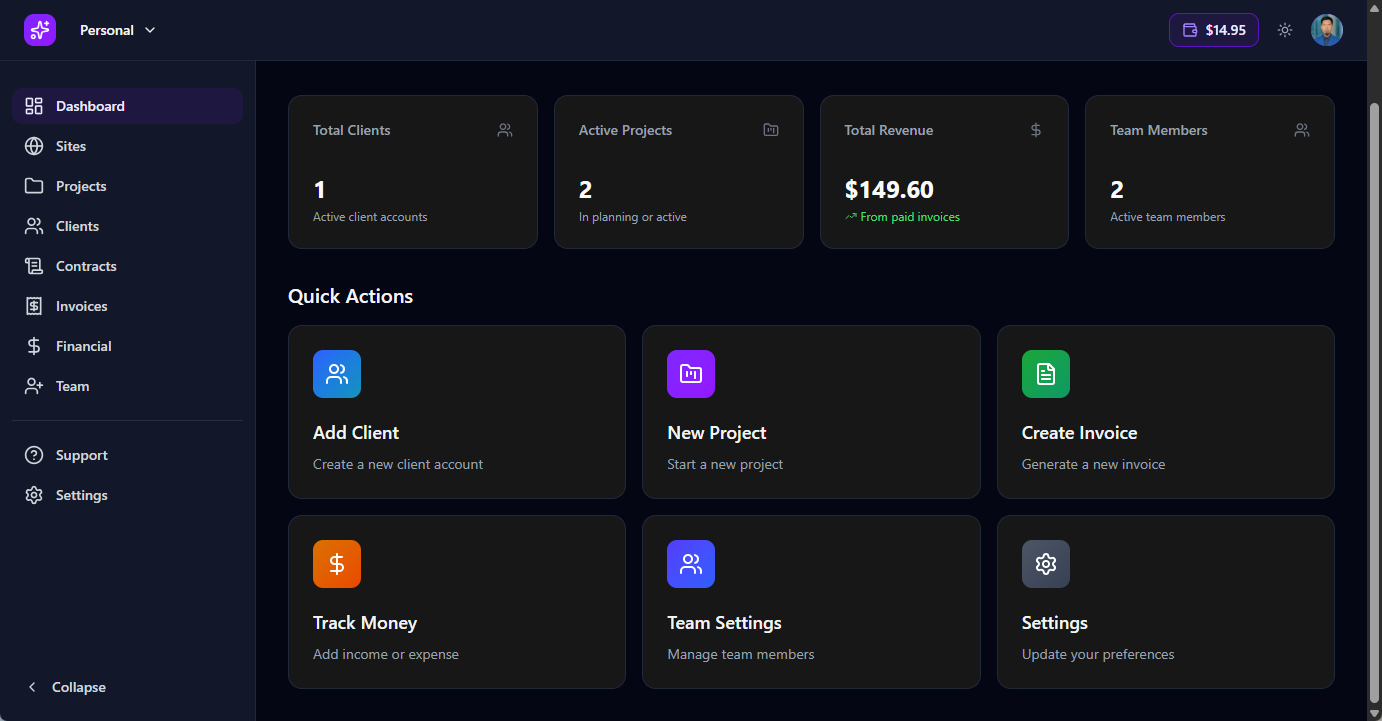Toggle the light/dark theme sun icon

click(x=1285, y=30)
